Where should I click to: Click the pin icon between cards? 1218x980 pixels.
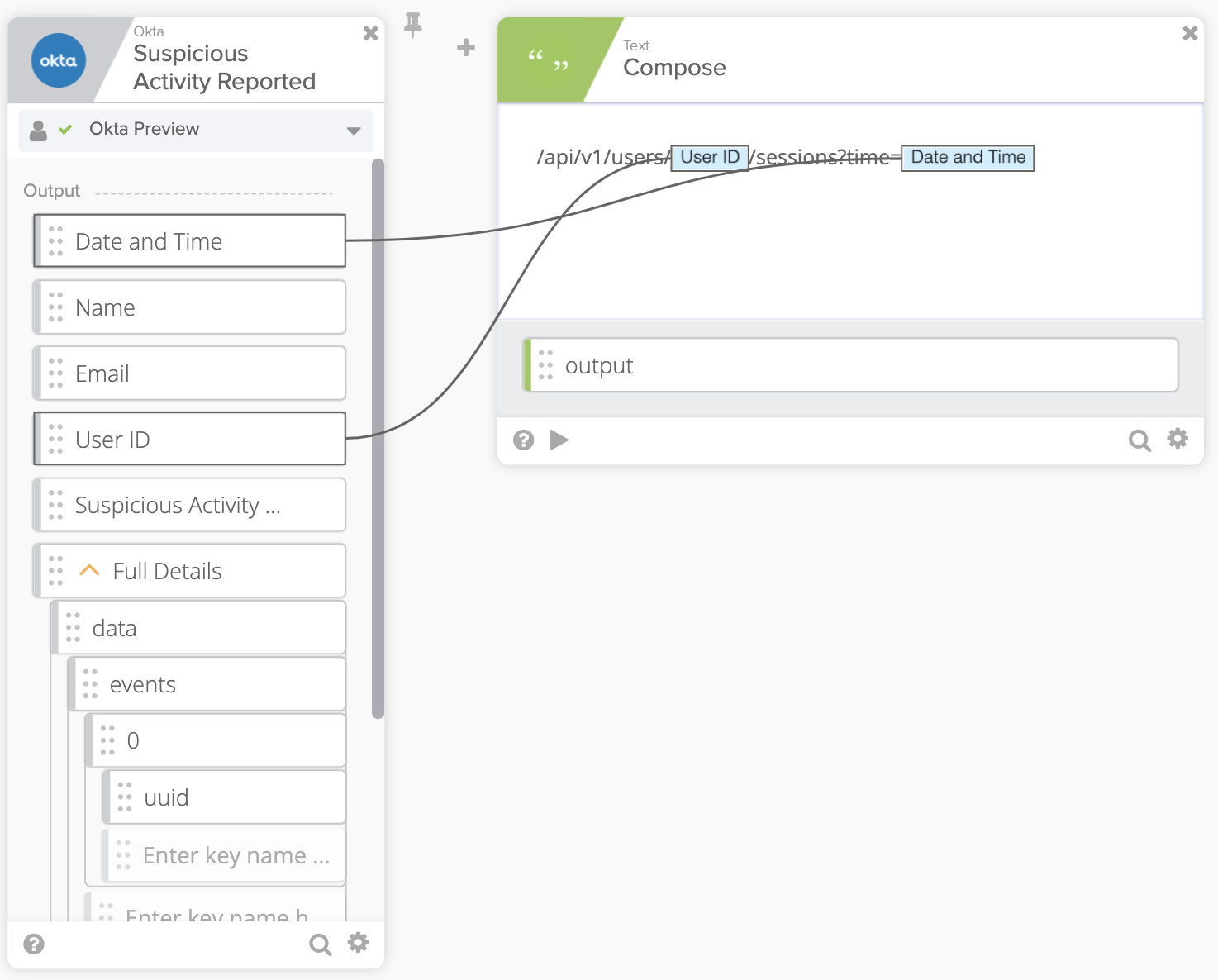pyautogui.click(x=412, y=26)
